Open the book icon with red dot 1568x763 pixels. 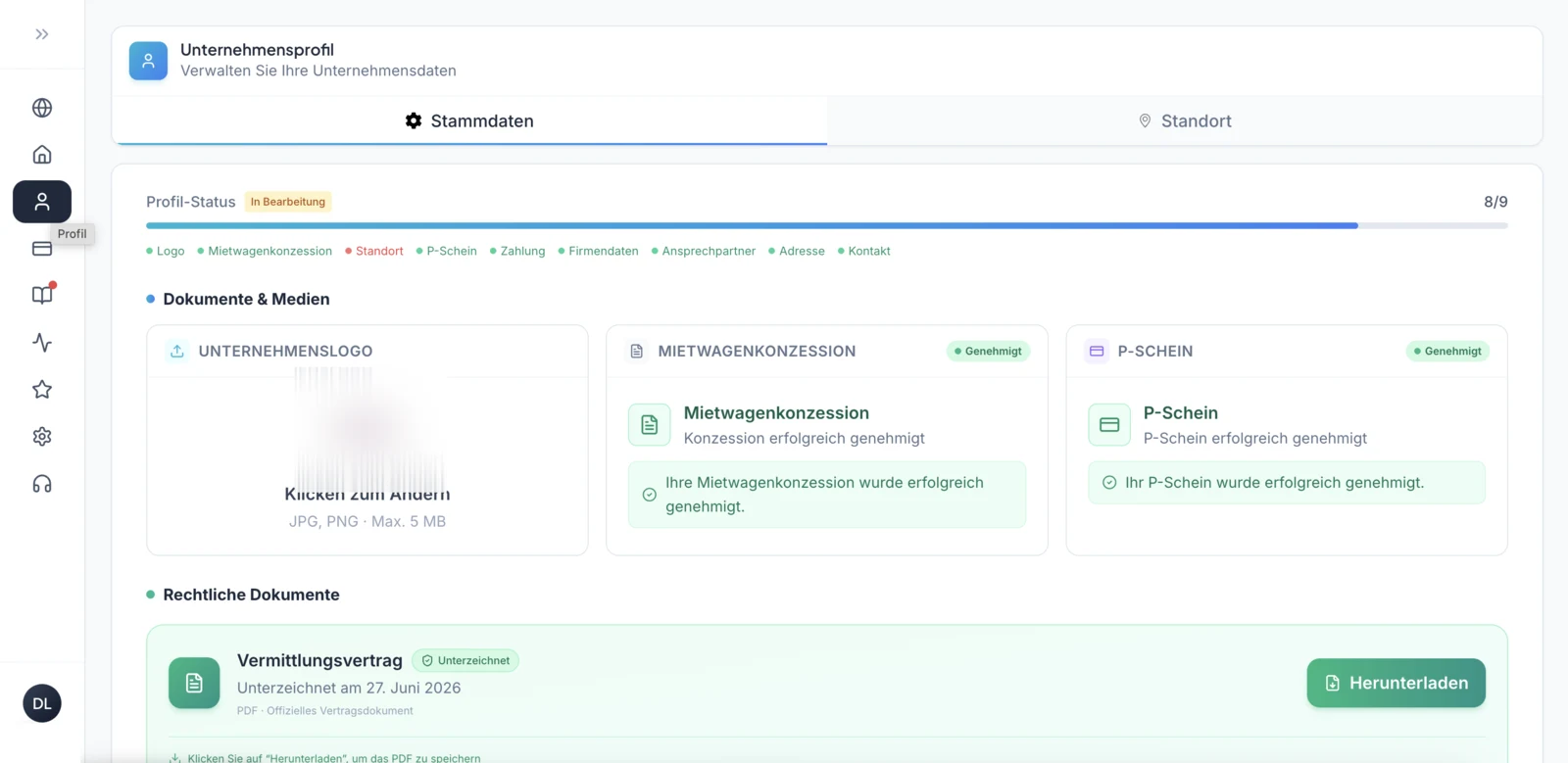click(42, 295)
